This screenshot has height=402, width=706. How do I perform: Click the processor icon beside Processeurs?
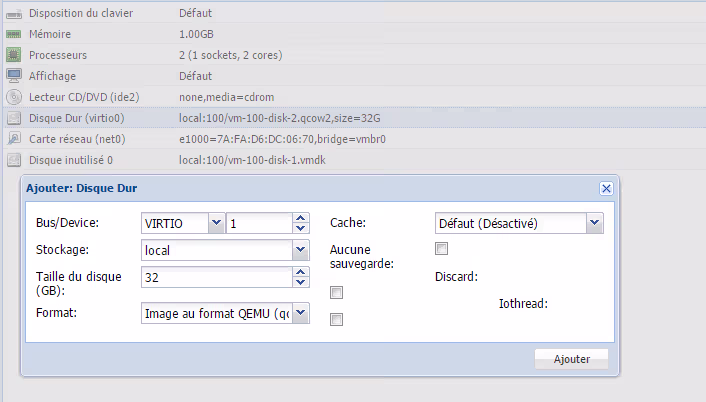pos(14,55)
